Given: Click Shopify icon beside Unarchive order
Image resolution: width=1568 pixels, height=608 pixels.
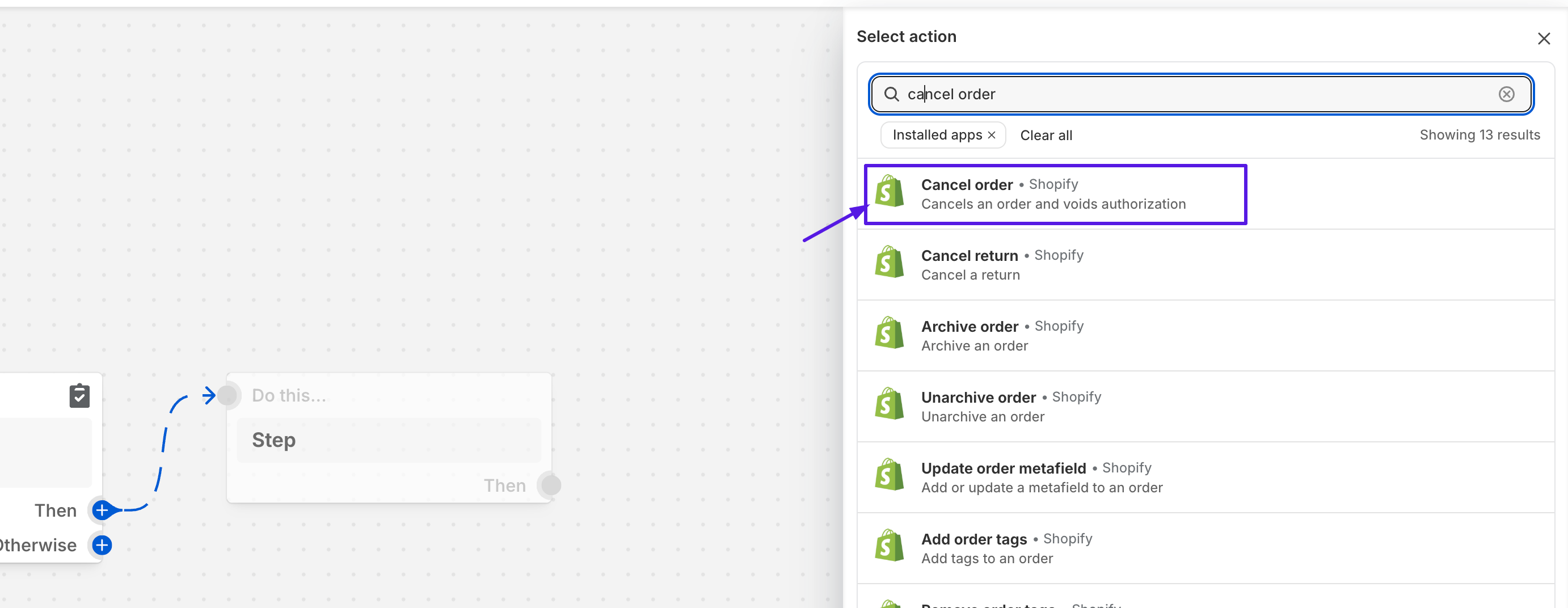Looking at the screenshot, I should (890, 404).
